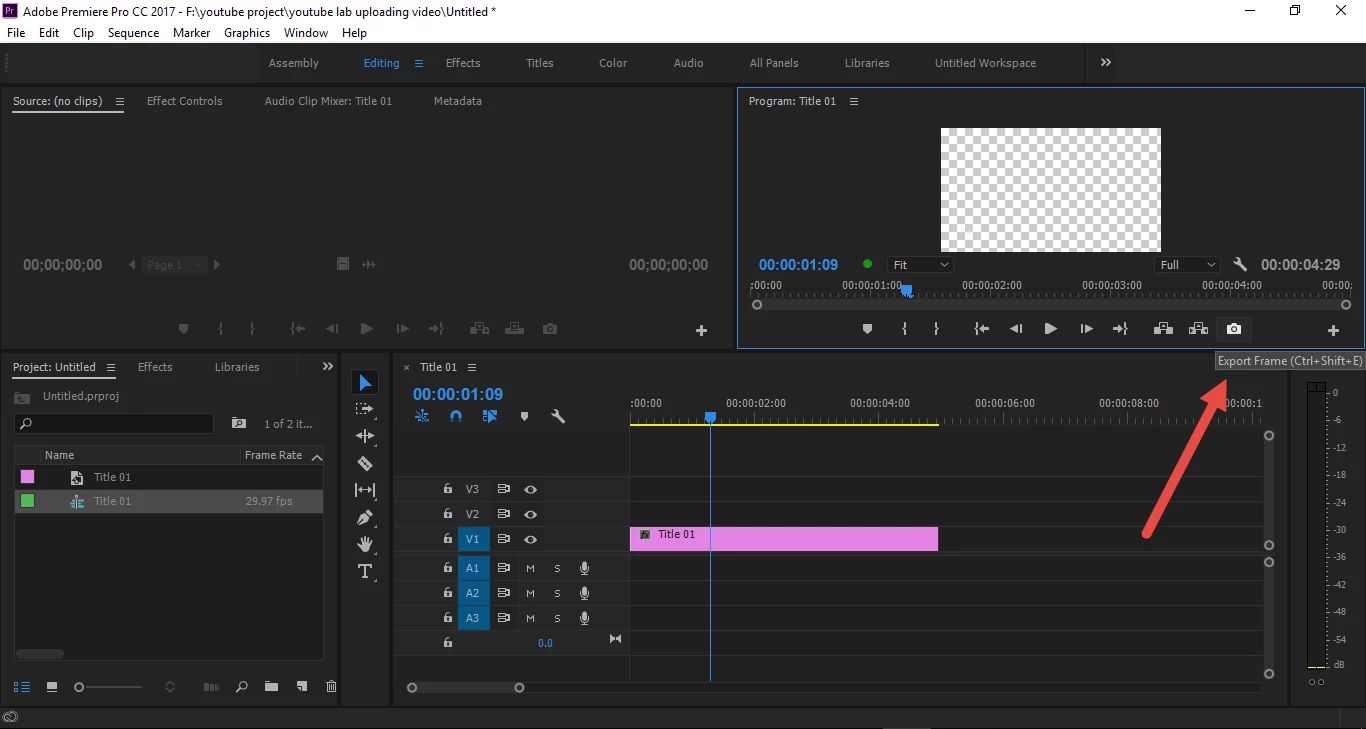Image resolution: width=1366 pixels, height=729 pixels.
Task: Open the Graphics menu
Action: 247,33
